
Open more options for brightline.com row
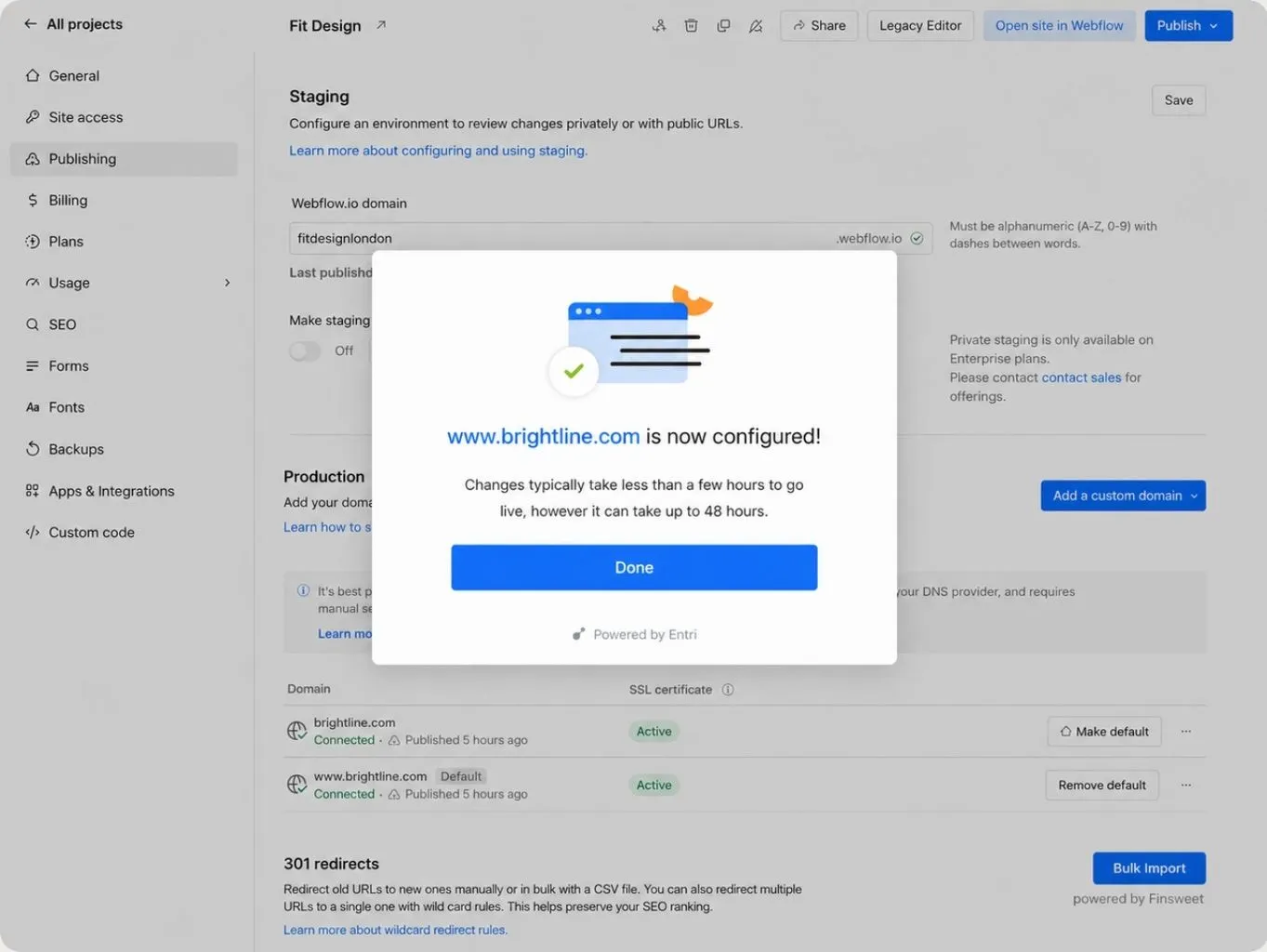point(1186,732)
